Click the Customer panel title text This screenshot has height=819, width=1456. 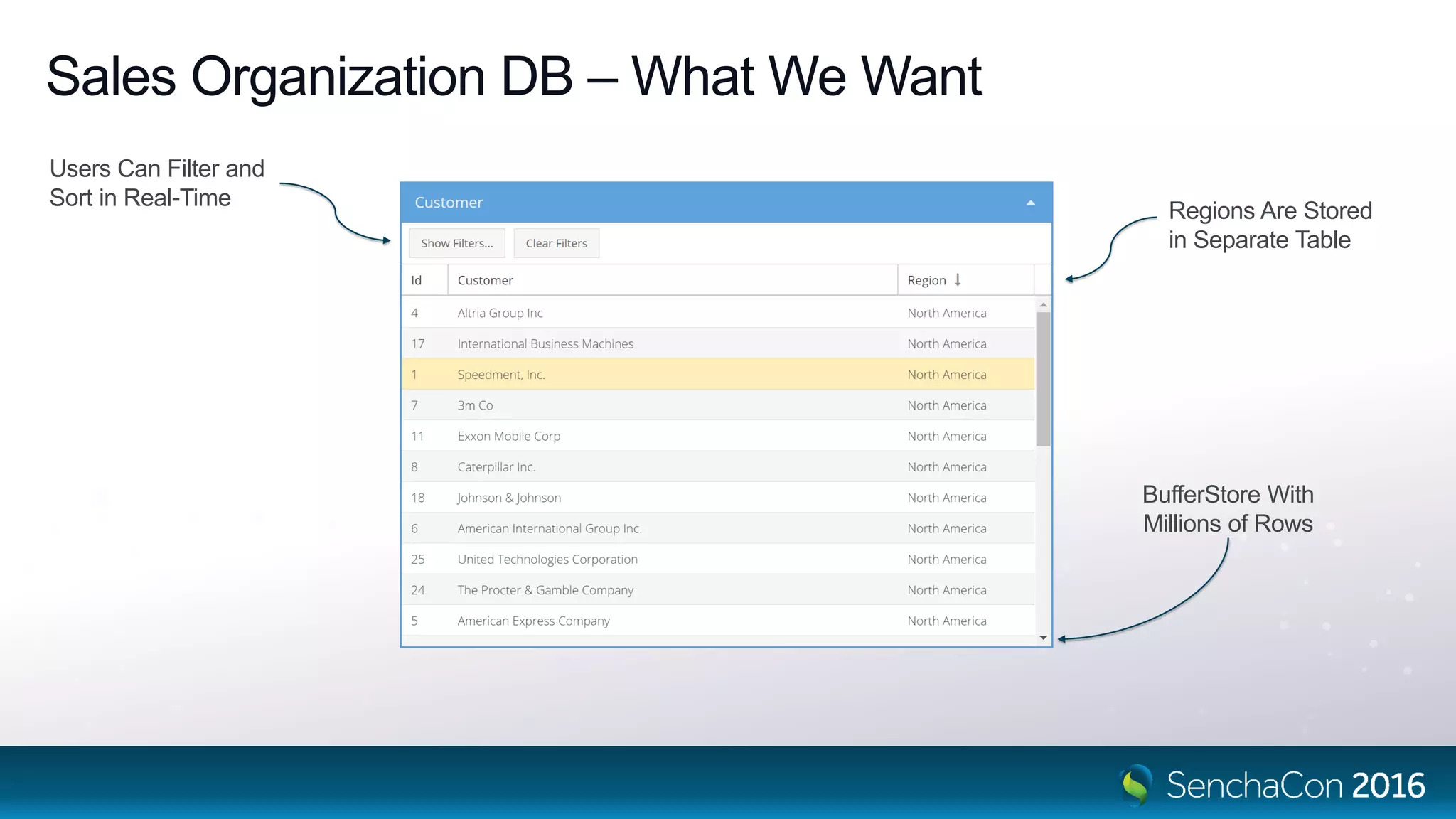coord(449,203)
